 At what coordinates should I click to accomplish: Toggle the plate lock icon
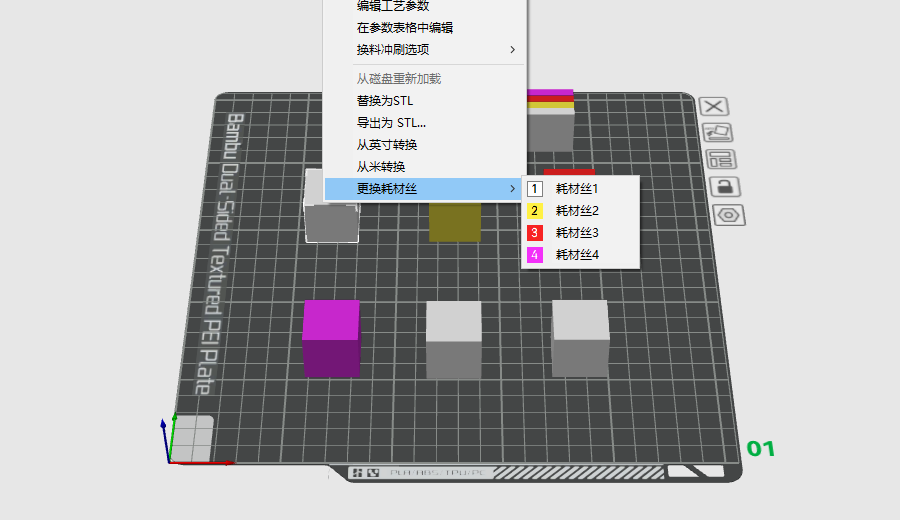(724, 186)
